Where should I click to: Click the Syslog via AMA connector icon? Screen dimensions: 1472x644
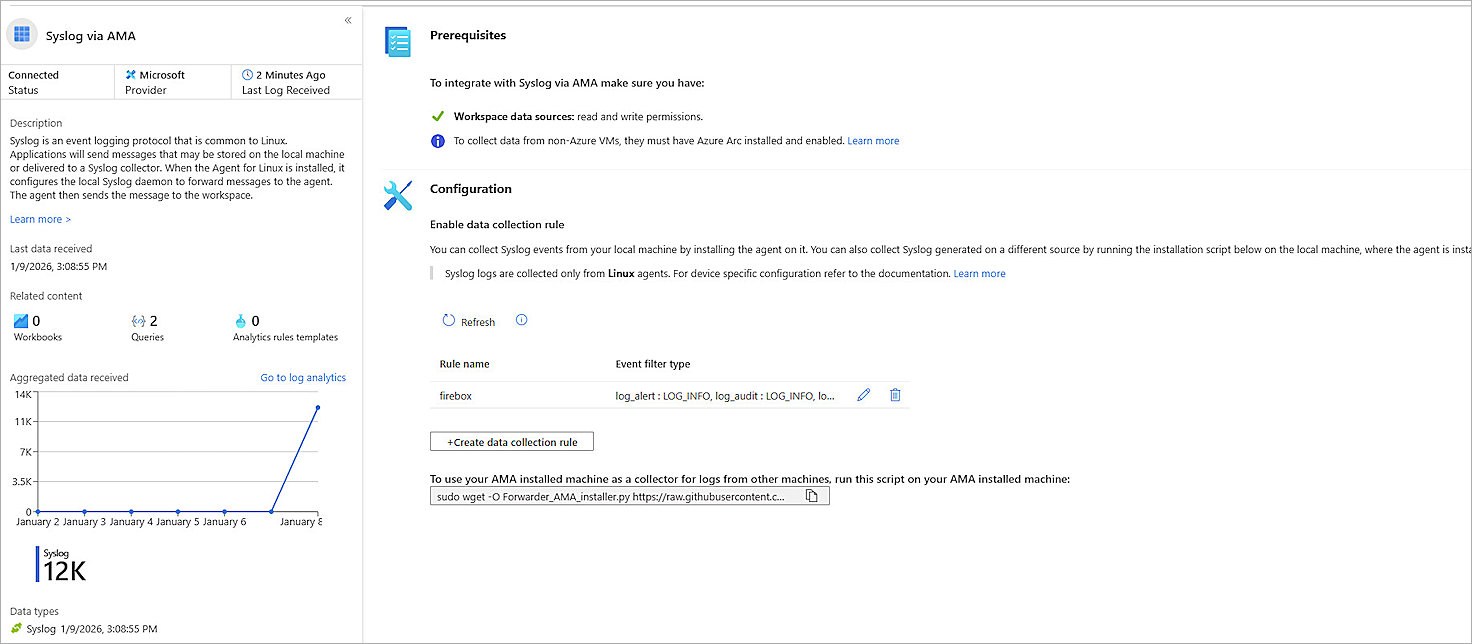coord(22,34)
